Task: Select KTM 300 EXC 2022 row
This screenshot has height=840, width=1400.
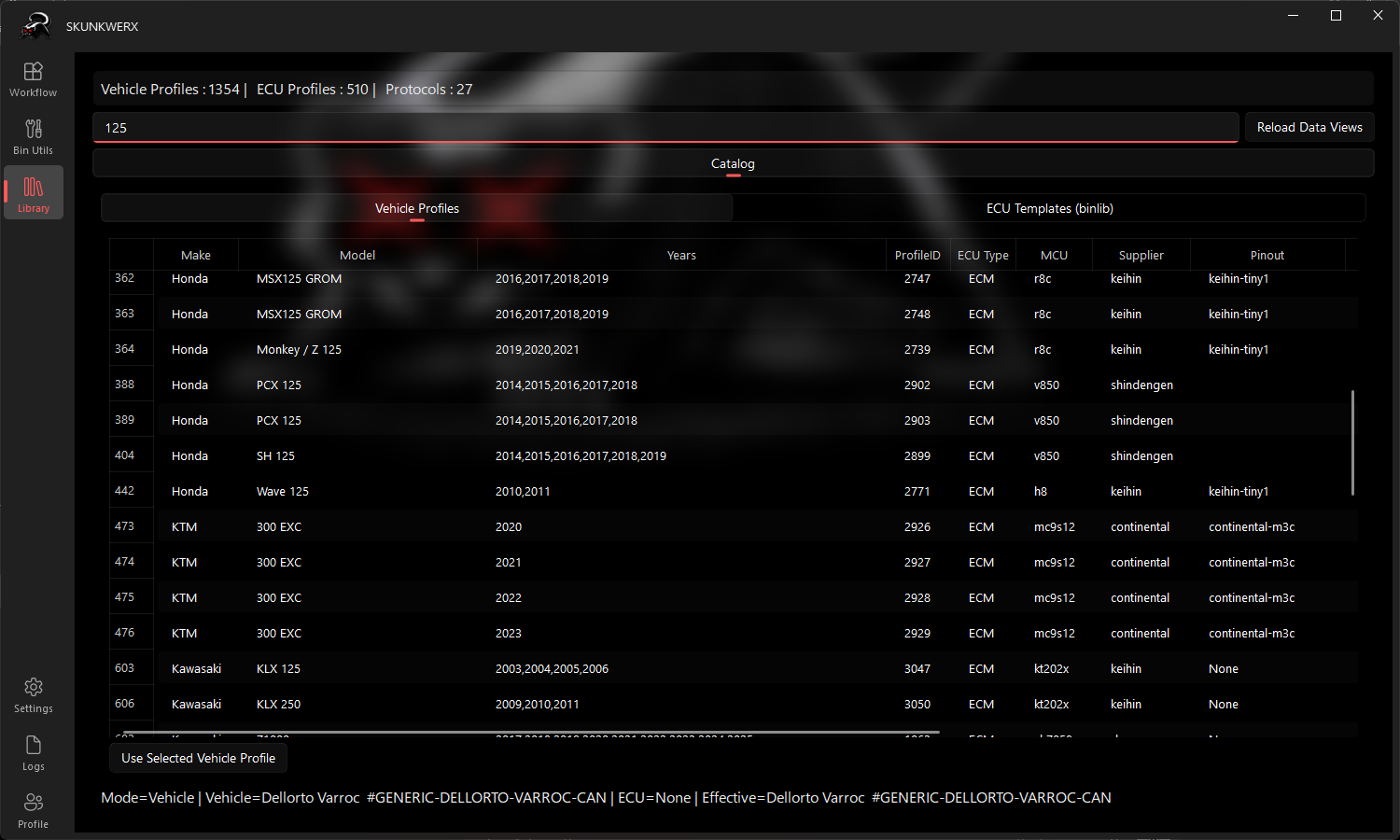Action: (734, 598)
